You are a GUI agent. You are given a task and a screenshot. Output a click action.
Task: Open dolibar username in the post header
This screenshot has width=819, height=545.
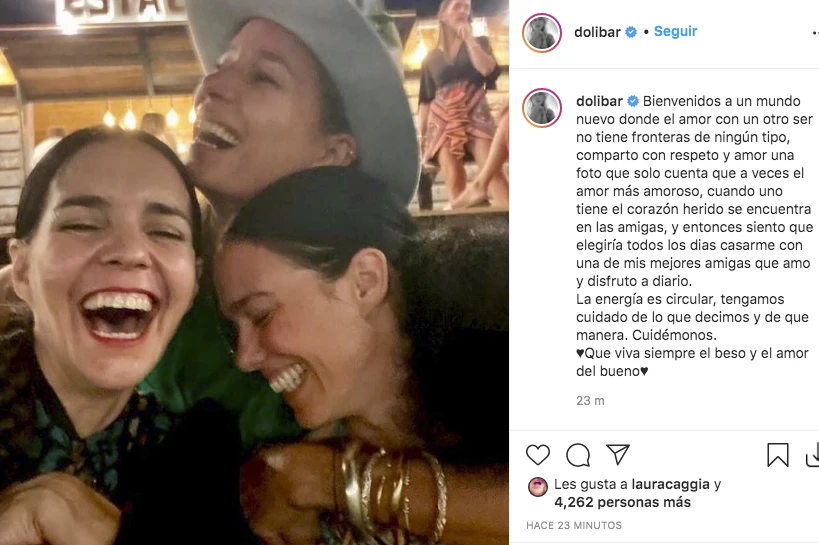597,32
